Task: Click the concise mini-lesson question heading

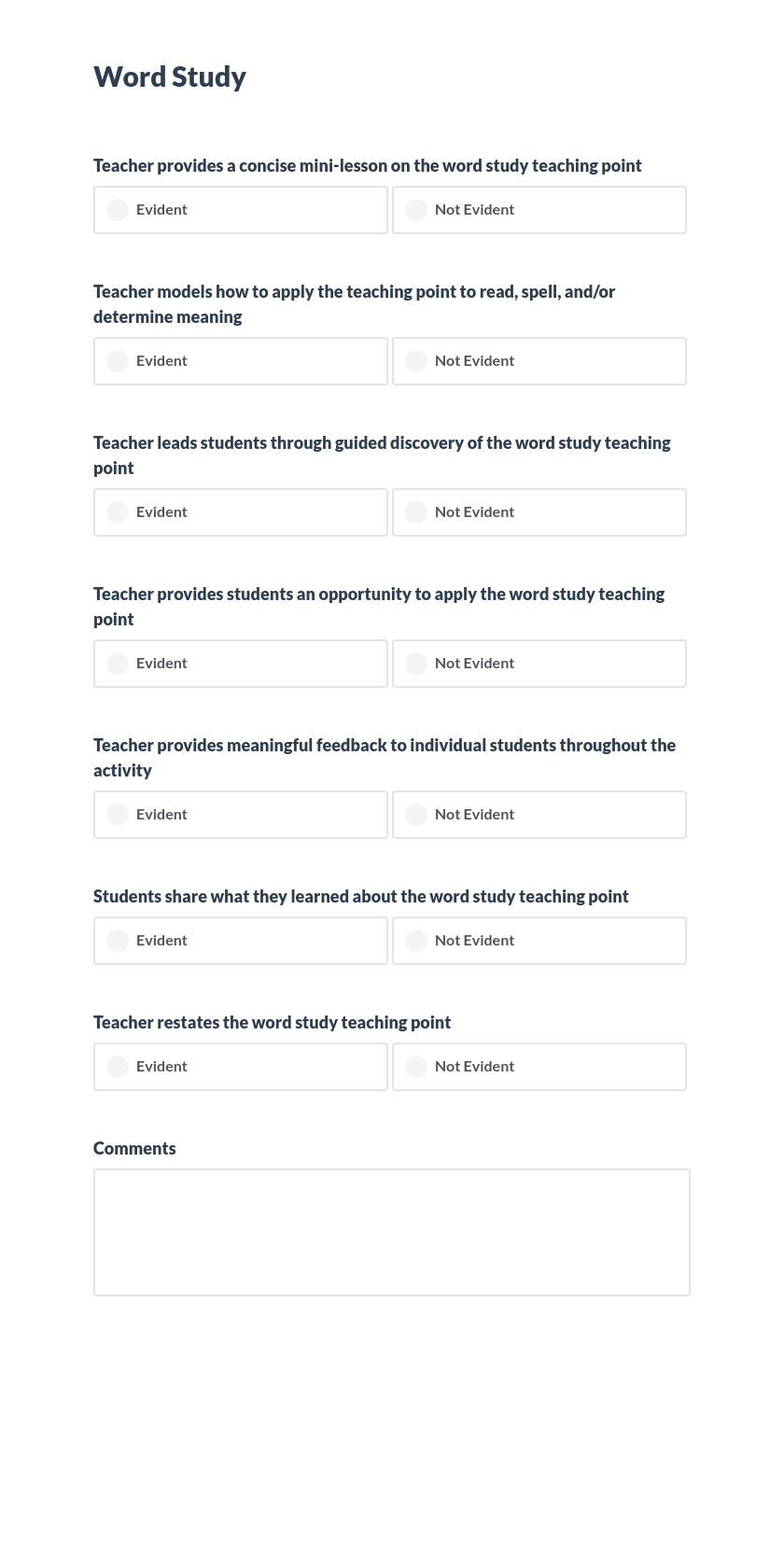Action: coord(367,165)
